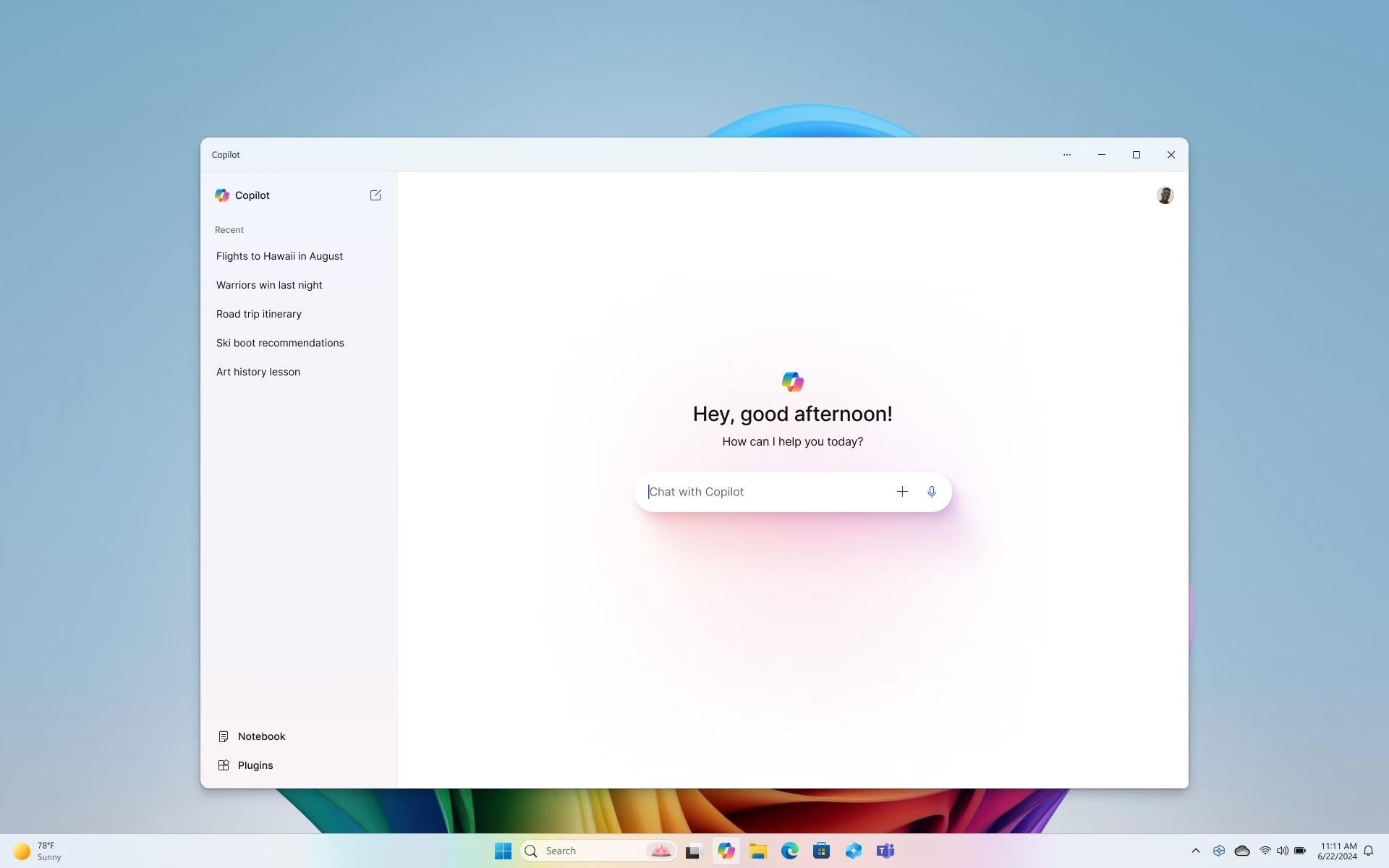This screenshot has width=1389, height=868.
Task: Select the 'Flights to Hawaii in August' chat
Action: 279,257
